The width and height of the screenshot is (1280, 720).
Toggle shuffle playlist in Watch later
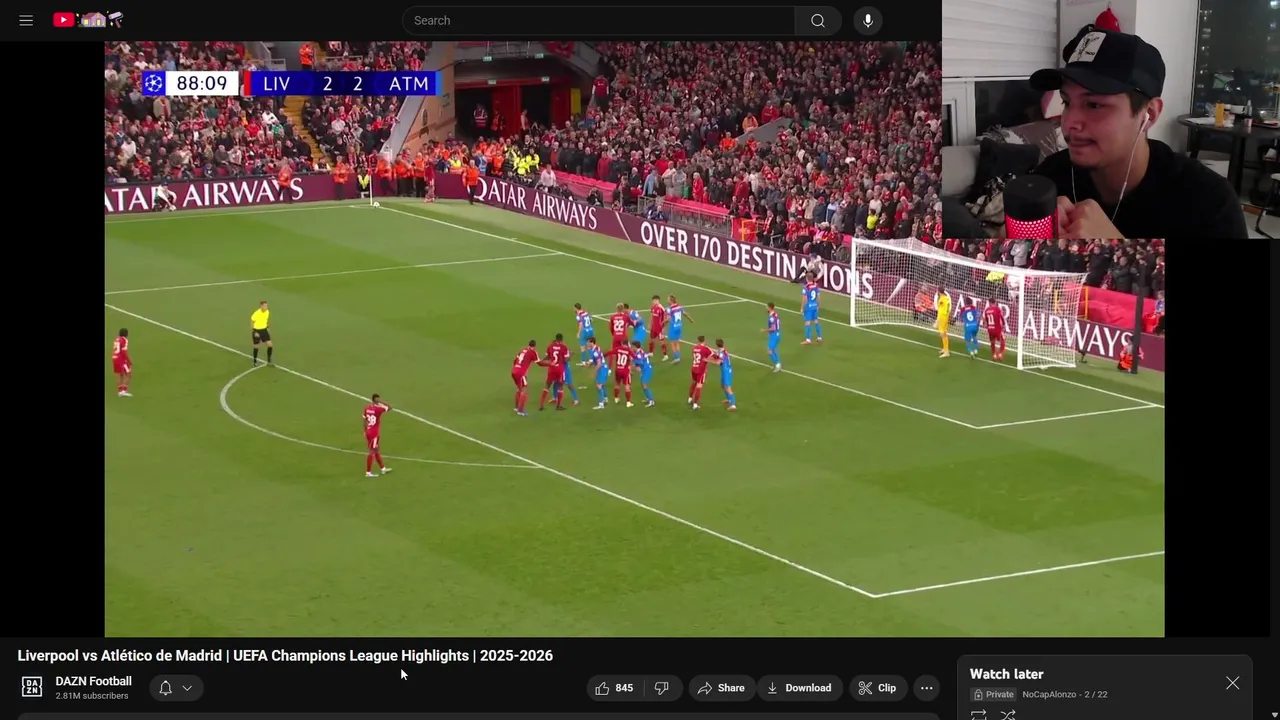pyautogui.click(x=1008, y=714)
